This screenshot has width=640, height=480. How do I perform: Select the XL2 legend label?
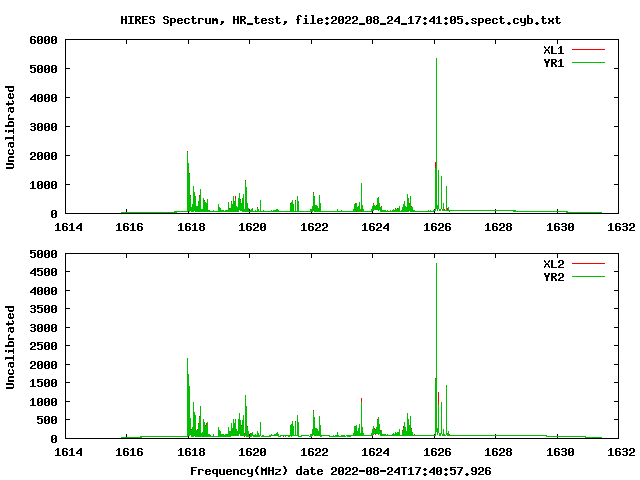(553, 264)
